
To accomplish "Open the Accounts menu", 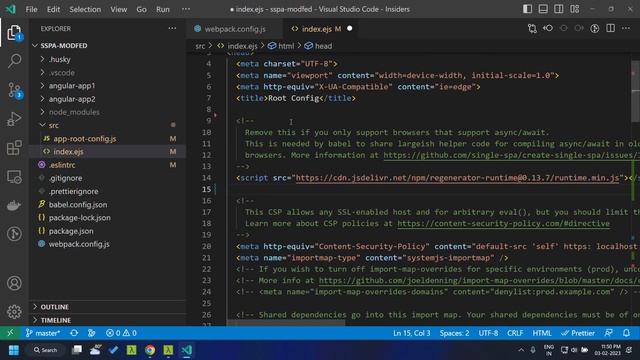I will [14, 283].
